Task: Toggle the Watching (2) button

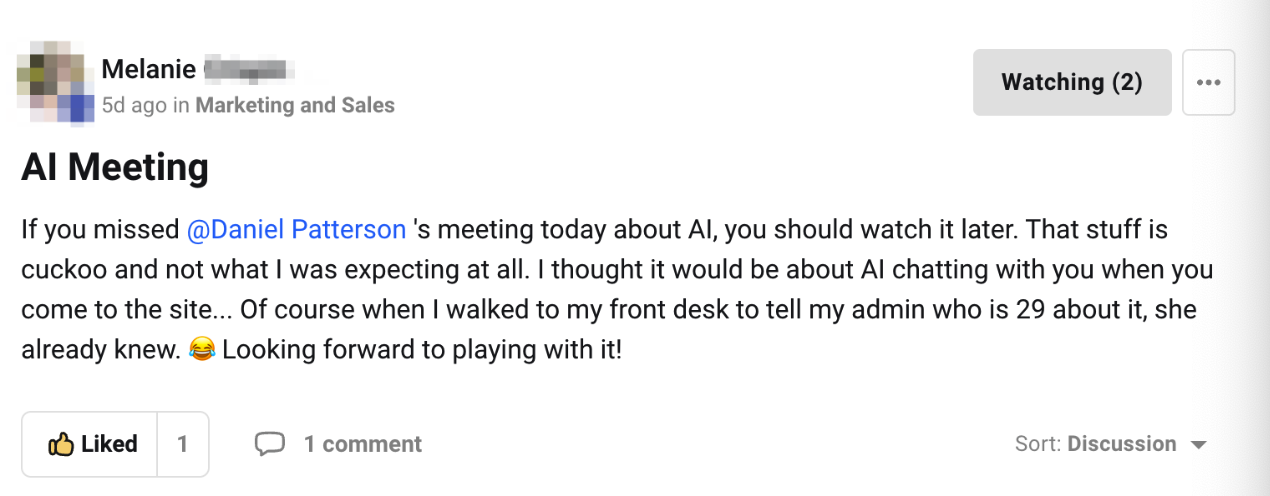Action: (x=1071, y=82)
